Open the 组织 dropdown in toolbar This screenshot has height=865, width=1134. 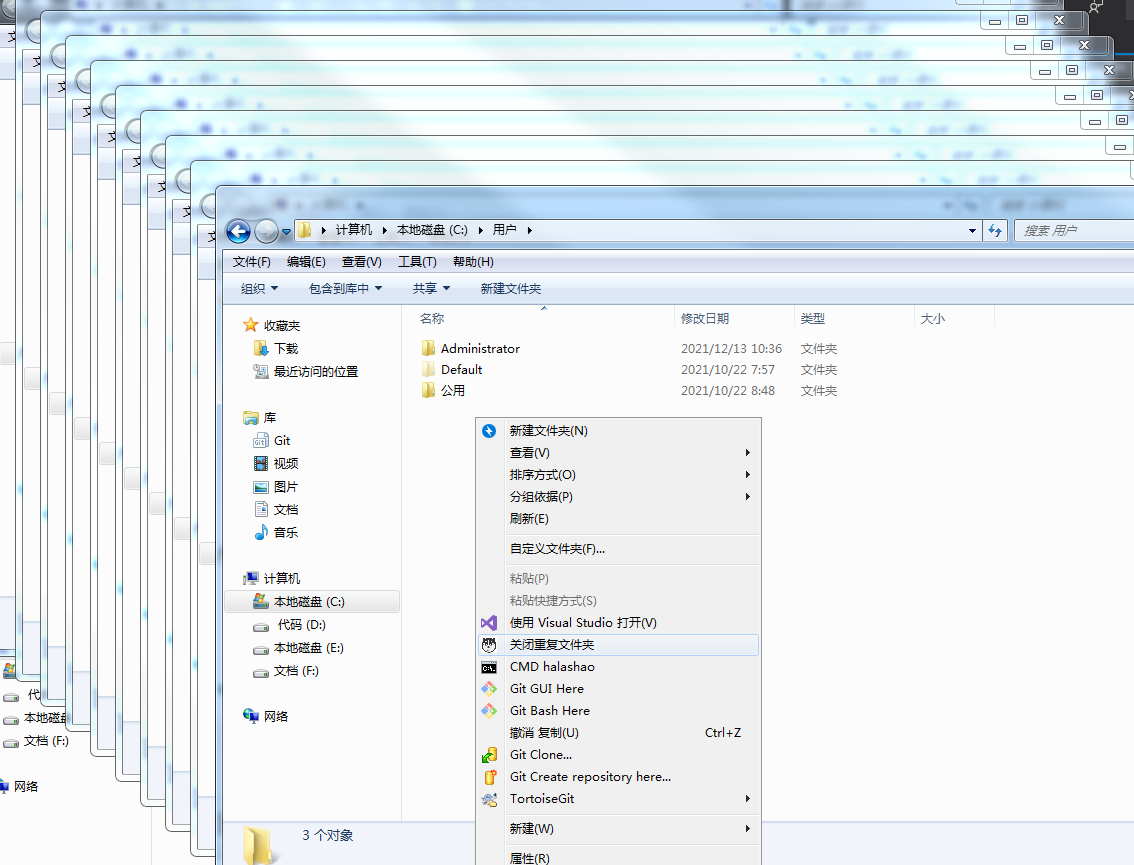259,289
